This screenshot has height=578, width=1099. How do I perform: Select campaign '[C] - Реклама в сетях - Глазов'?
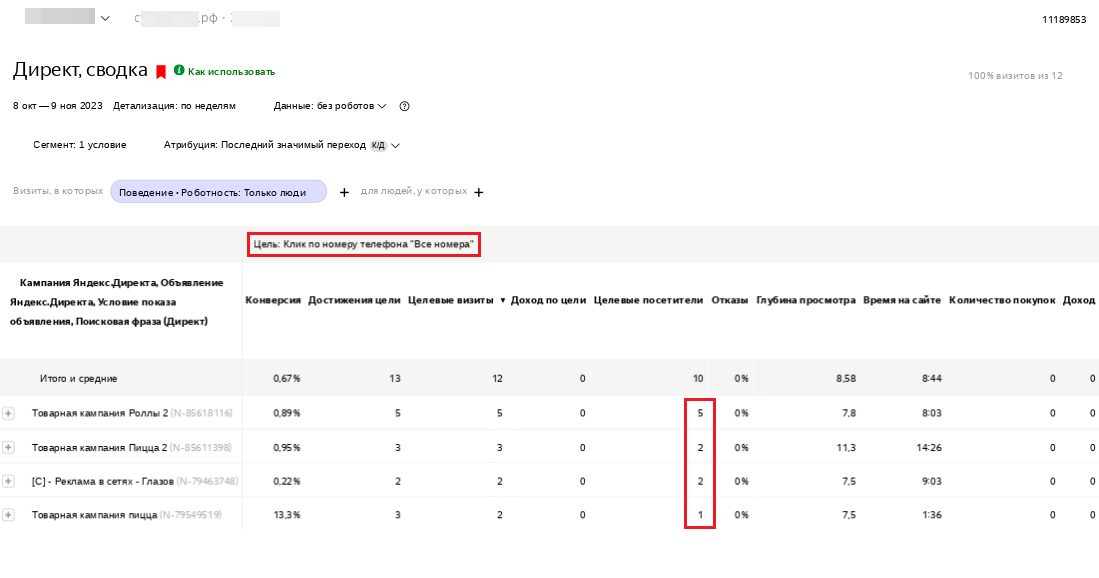pos(102,481)
